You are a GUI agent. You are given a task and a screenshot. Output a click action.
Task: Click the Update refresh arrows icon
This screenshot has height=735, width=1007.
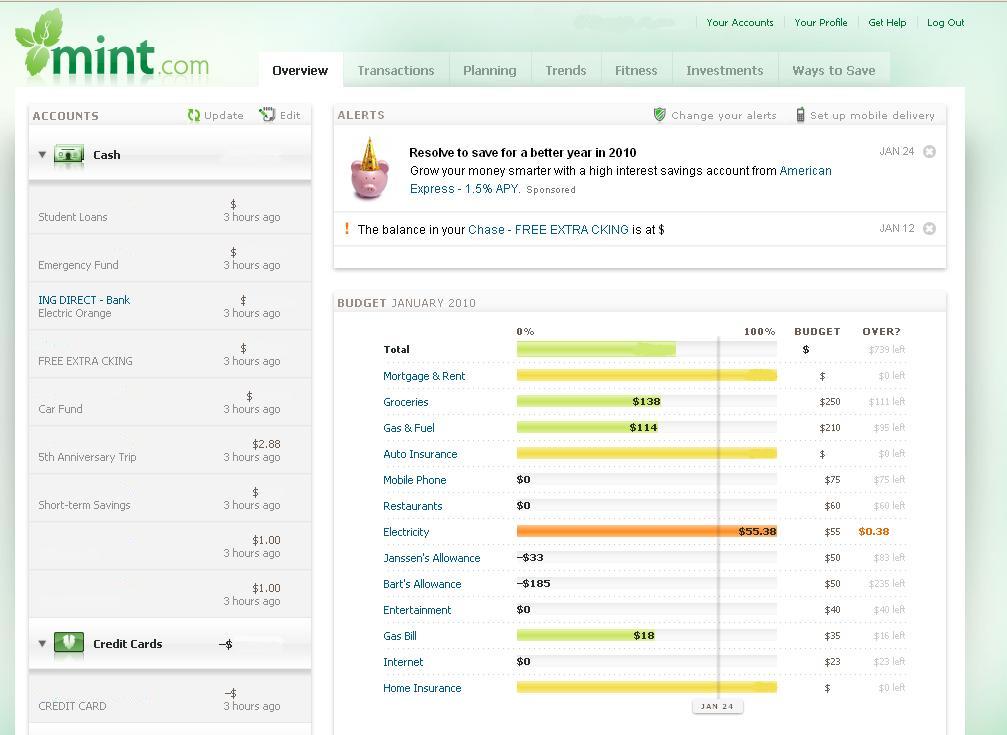click(x=193, y=115)
